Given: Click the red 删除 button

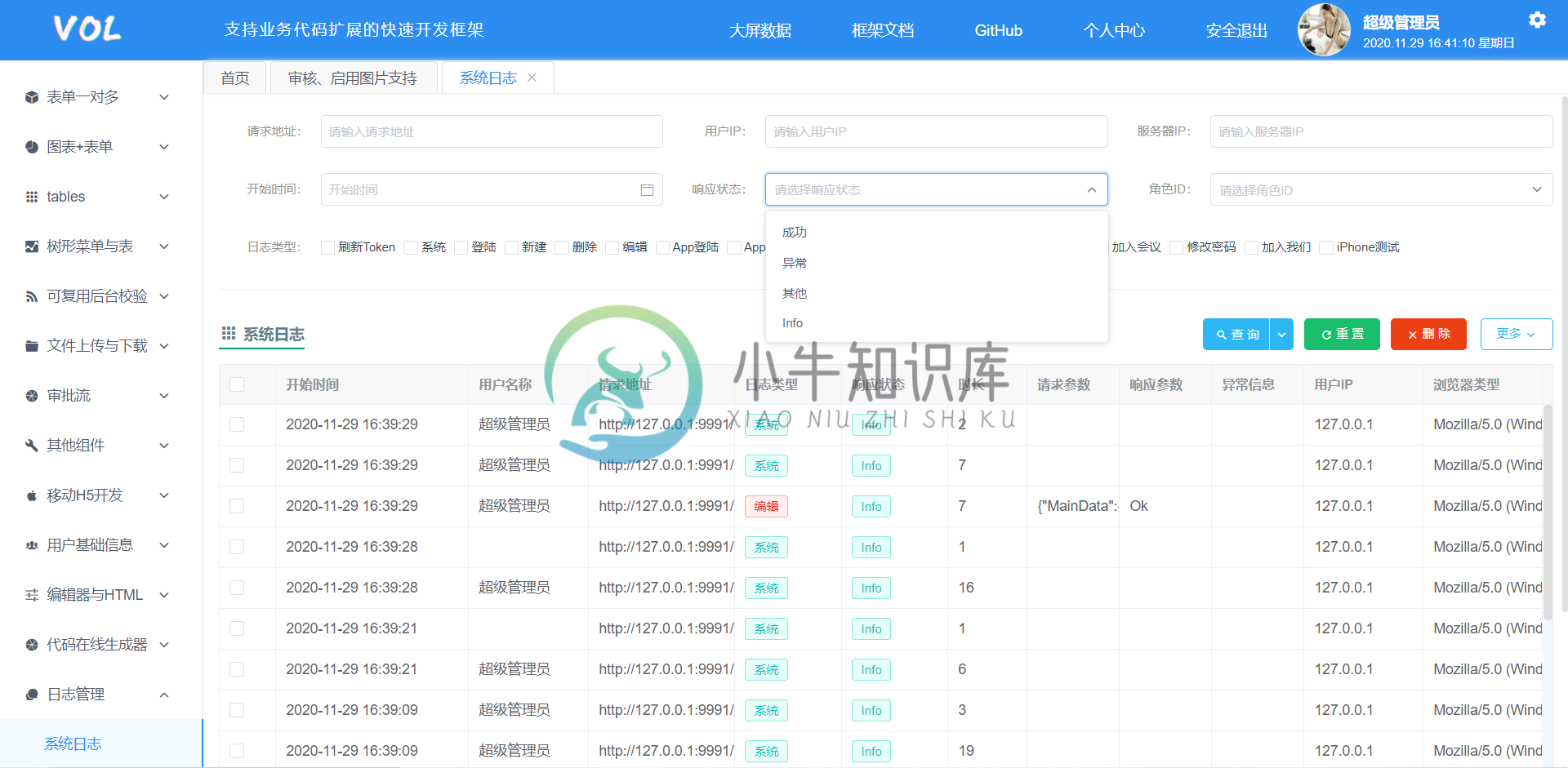Looking at the screenshot, I should click(1428, 334).
